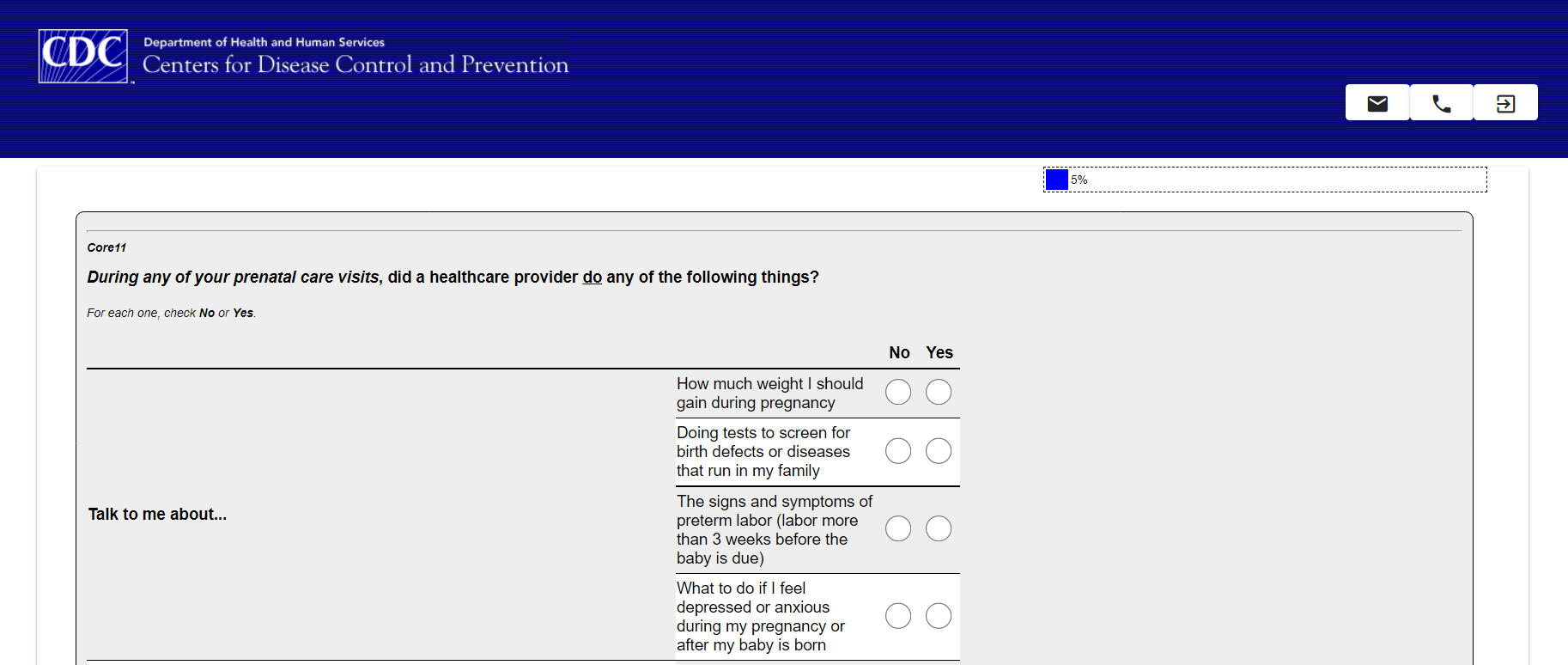Select Yes for preterm labor signs

click(939, 528)
